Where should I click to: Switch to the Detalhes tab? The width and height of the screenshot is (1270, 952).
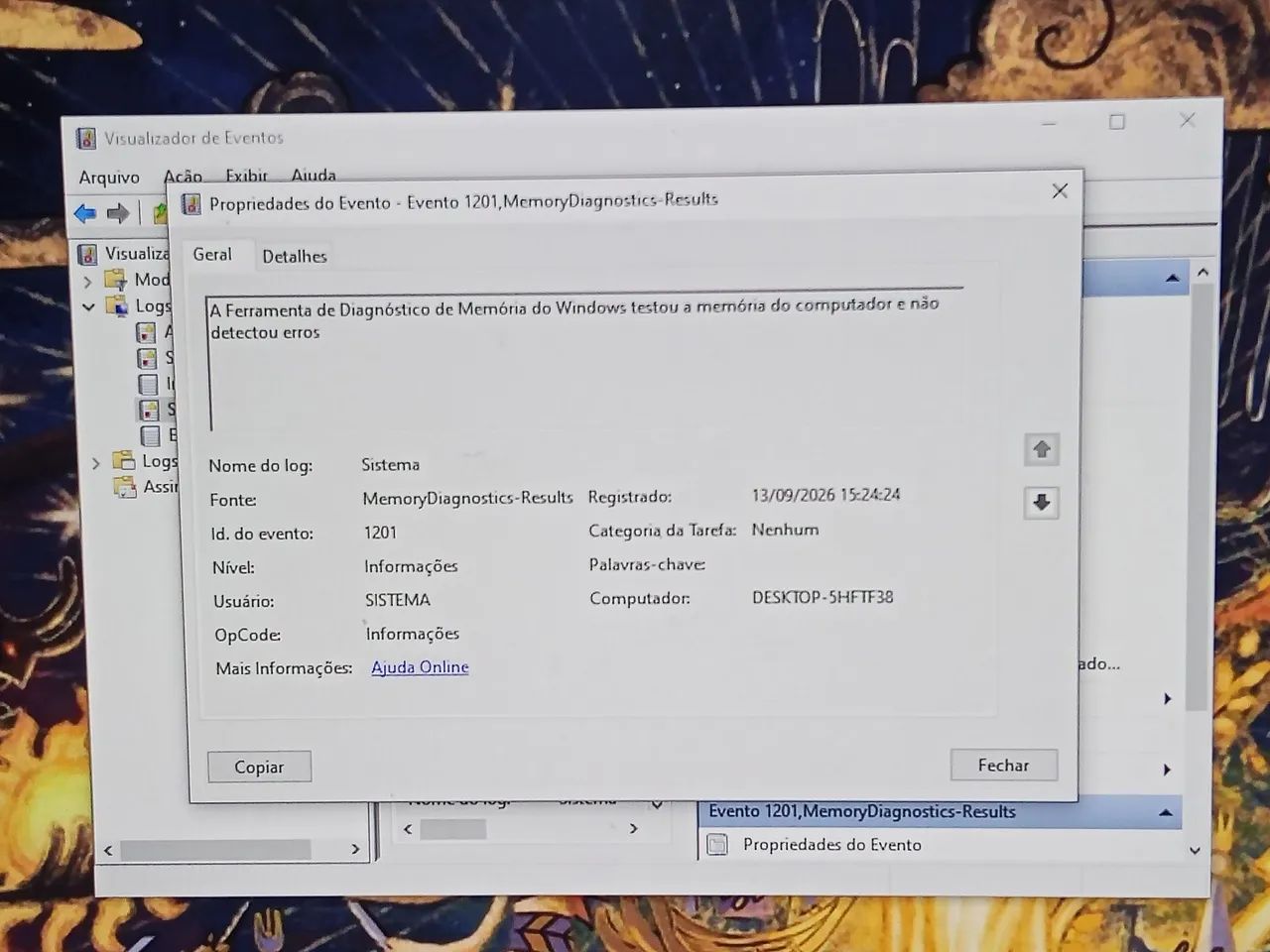(x=295, y=256)
